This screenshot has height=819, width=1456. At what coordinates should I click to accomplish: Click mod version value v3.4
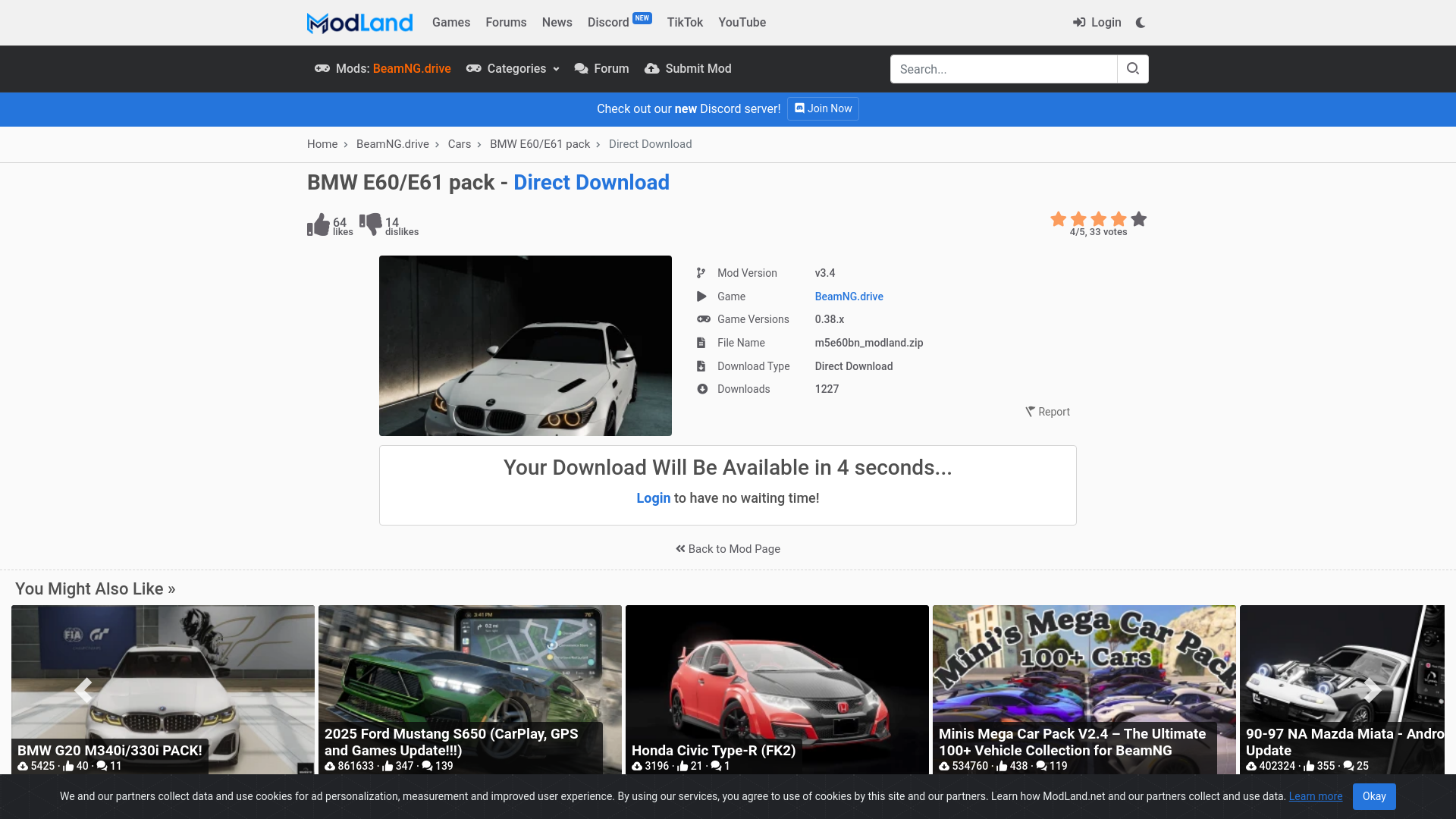825,273
